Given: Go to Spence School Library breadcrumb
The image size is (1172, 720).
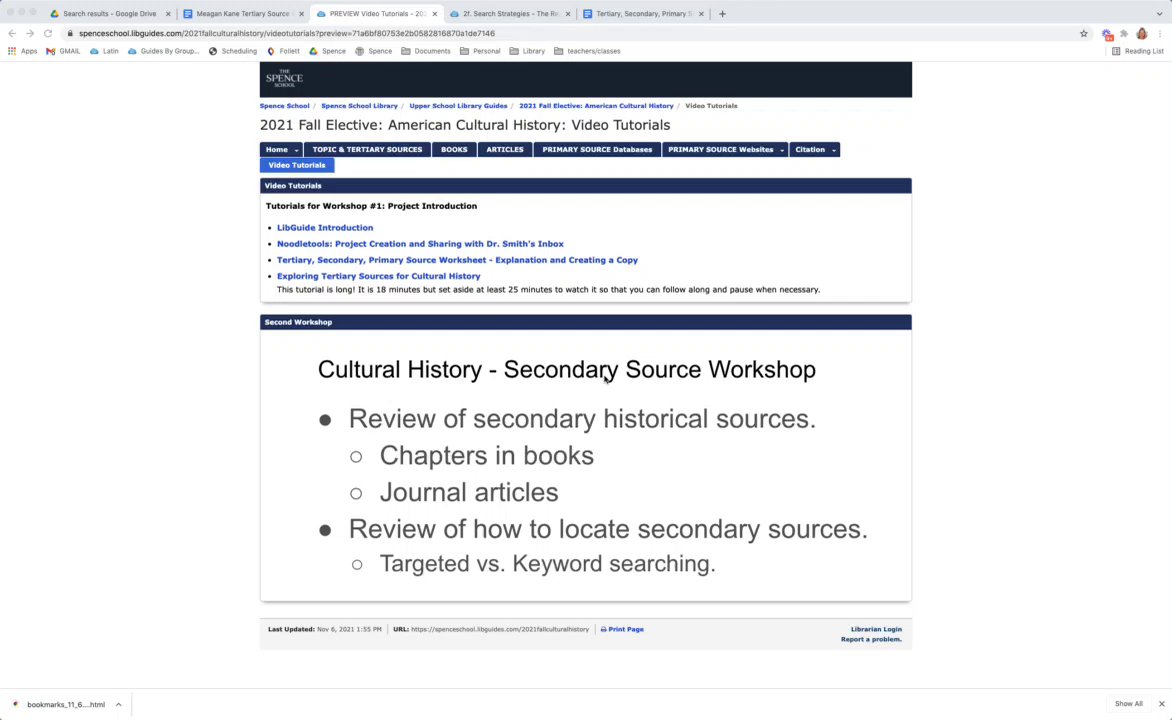Looking at the screenshot, I should (360, 105).
